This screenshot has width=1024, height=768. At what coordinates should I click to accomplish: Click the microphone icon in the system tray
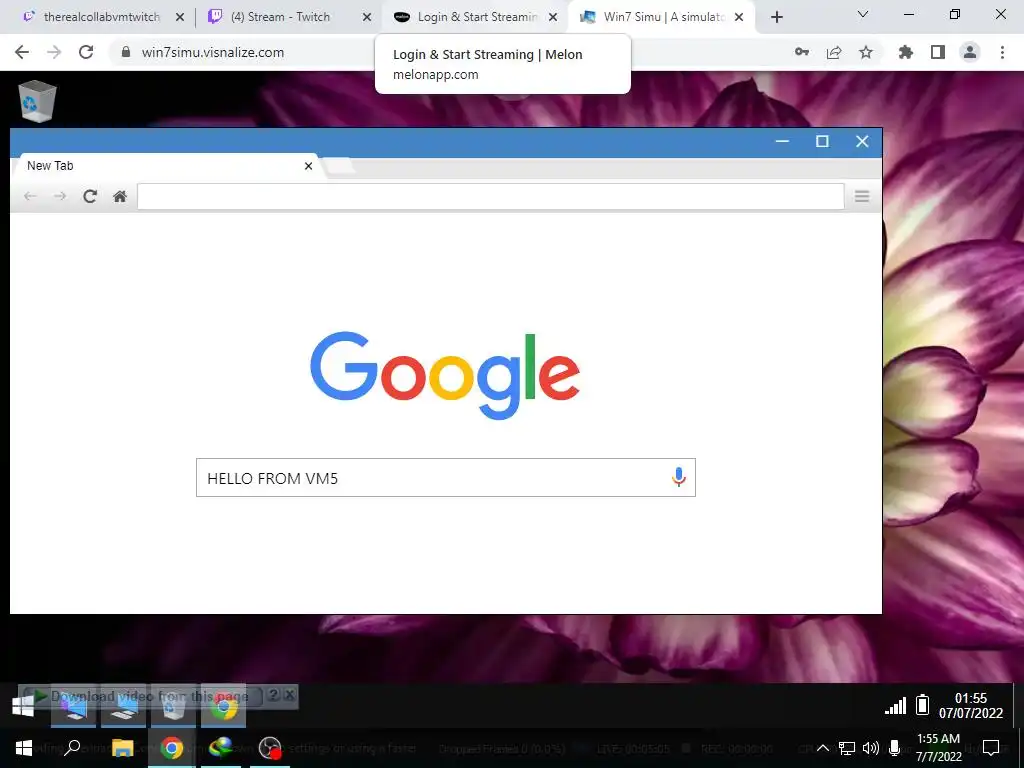click(895, 748)
